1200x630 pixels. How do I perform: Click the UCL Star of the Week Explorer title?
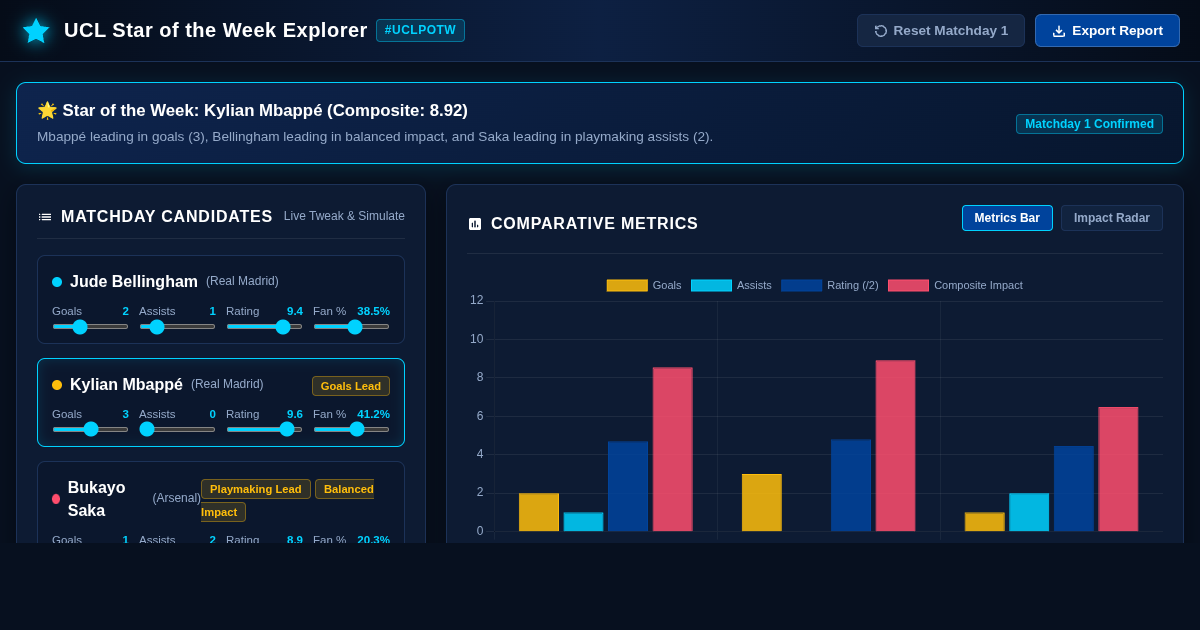pos(216,30)
